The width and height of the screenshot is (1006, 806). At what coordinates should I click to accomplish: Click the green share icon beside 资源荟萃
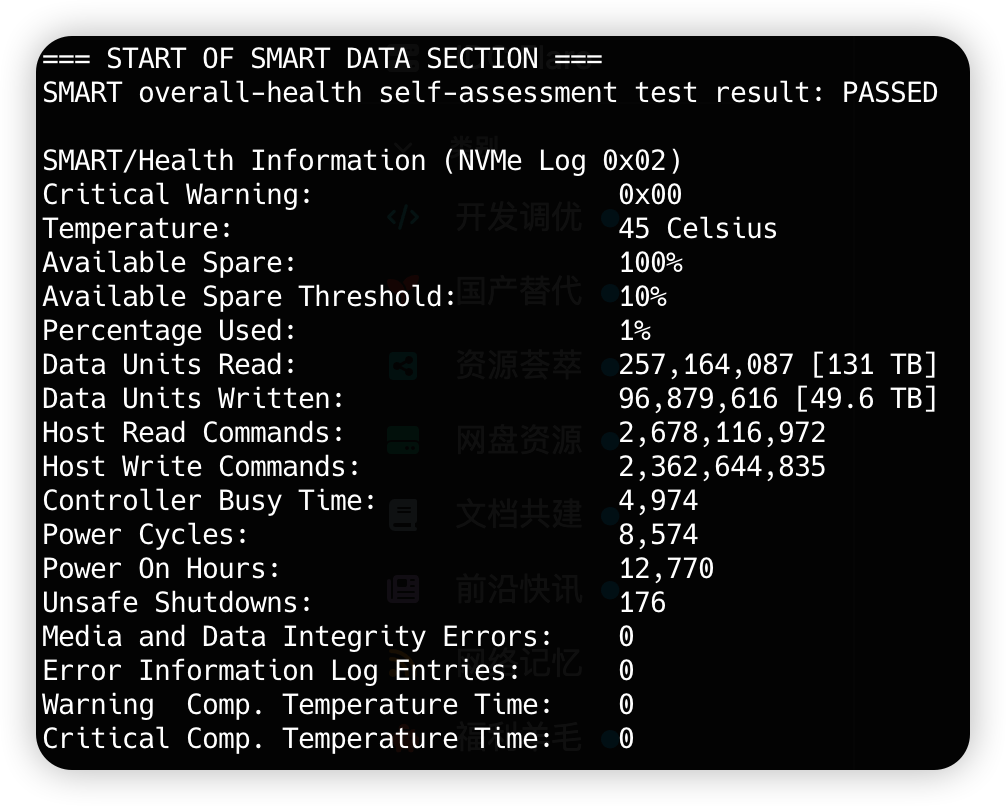(403, 366)
